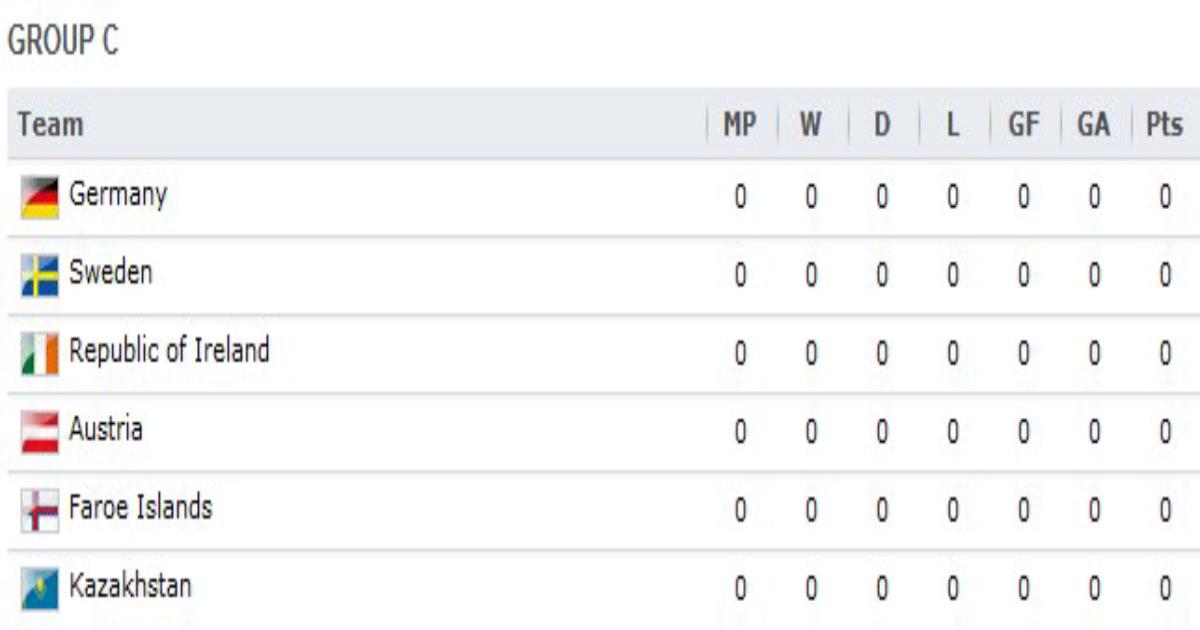Open the Germany team link
Viewport: 1200px width, 630px height.
point(118,194)
